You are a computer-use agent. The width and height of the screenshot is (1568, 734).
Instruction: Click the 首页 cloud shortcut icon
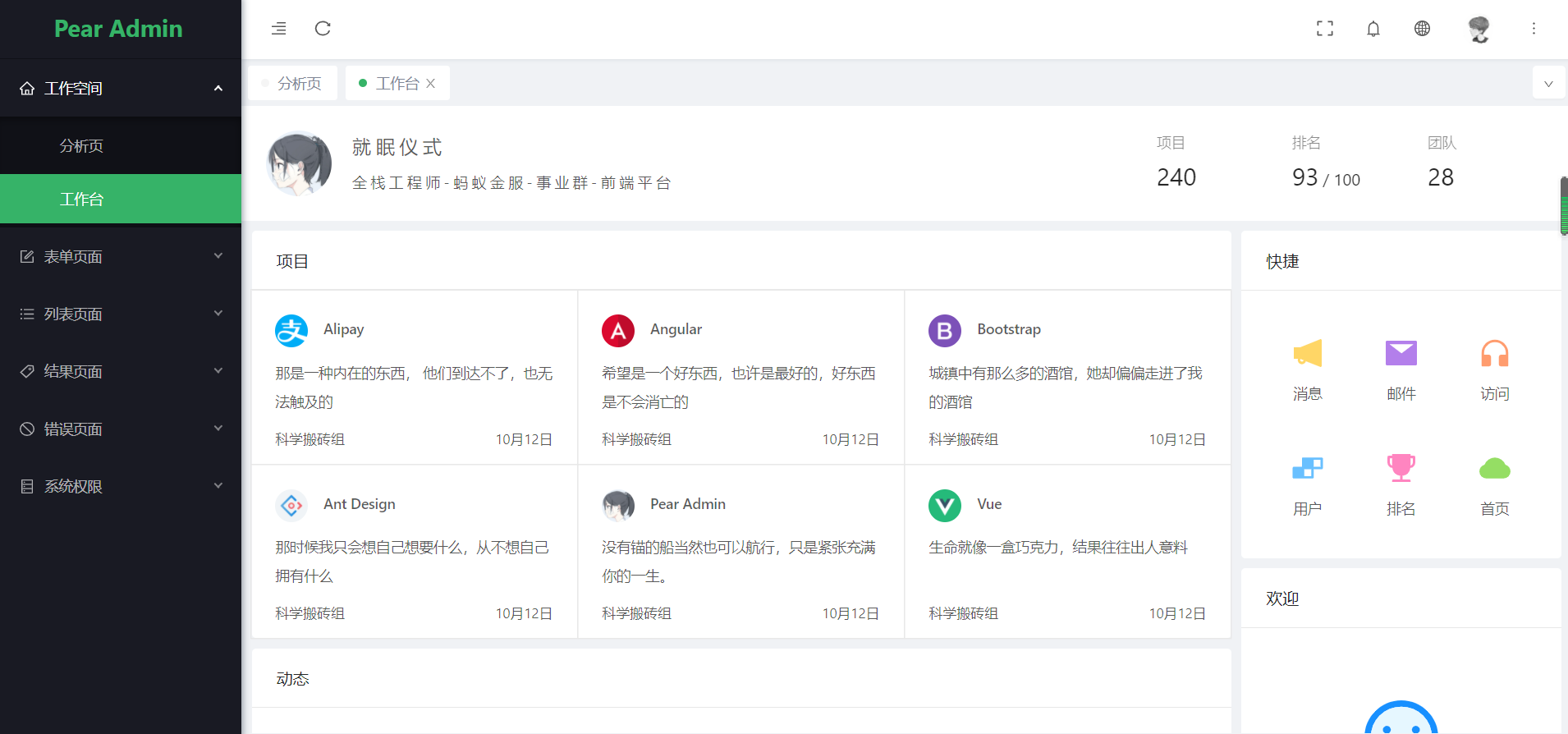coord(1495,468)
